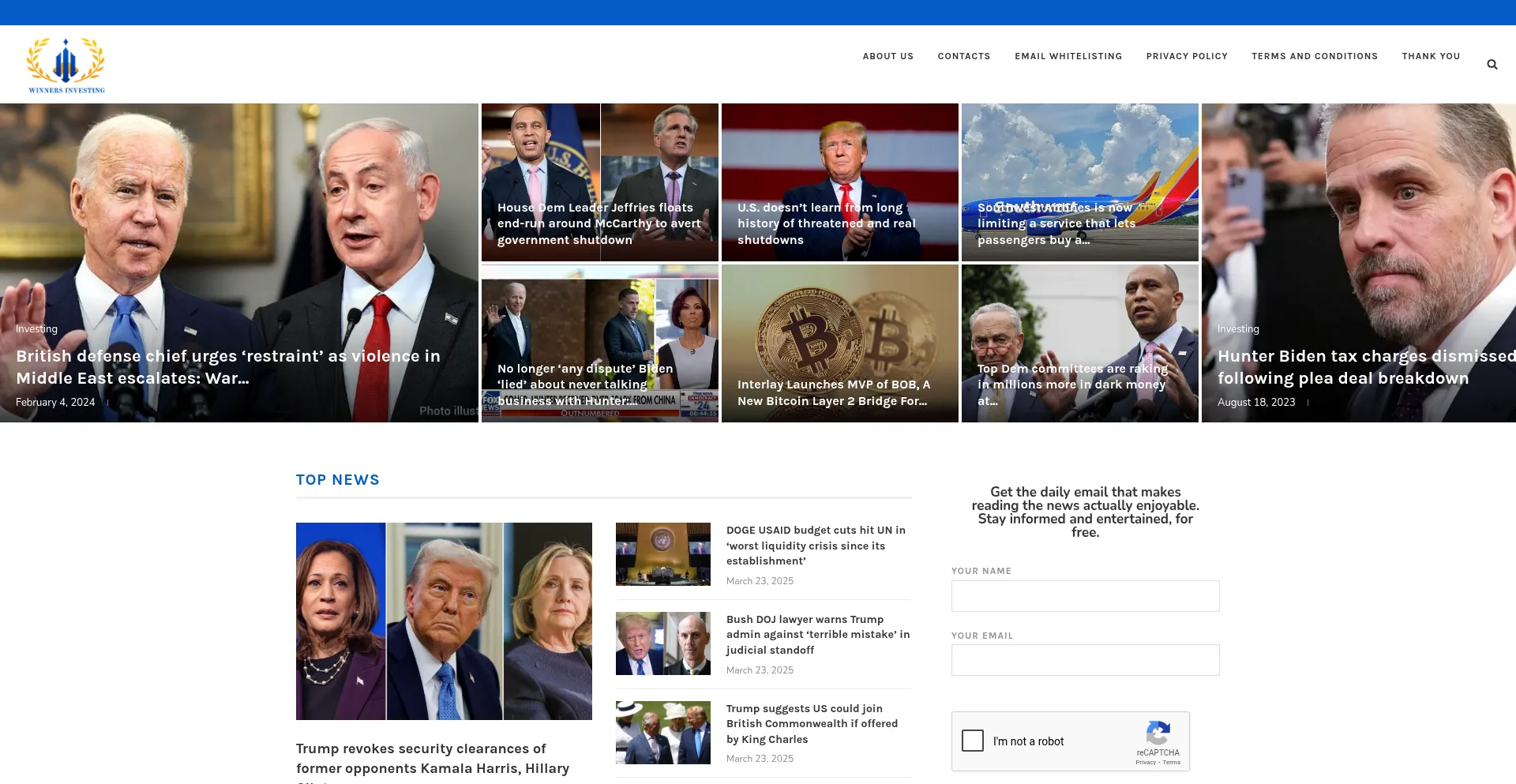1516x784 pixels.
Task: Check the "I'm not a robot" checkbox
Action: (971, 741)
